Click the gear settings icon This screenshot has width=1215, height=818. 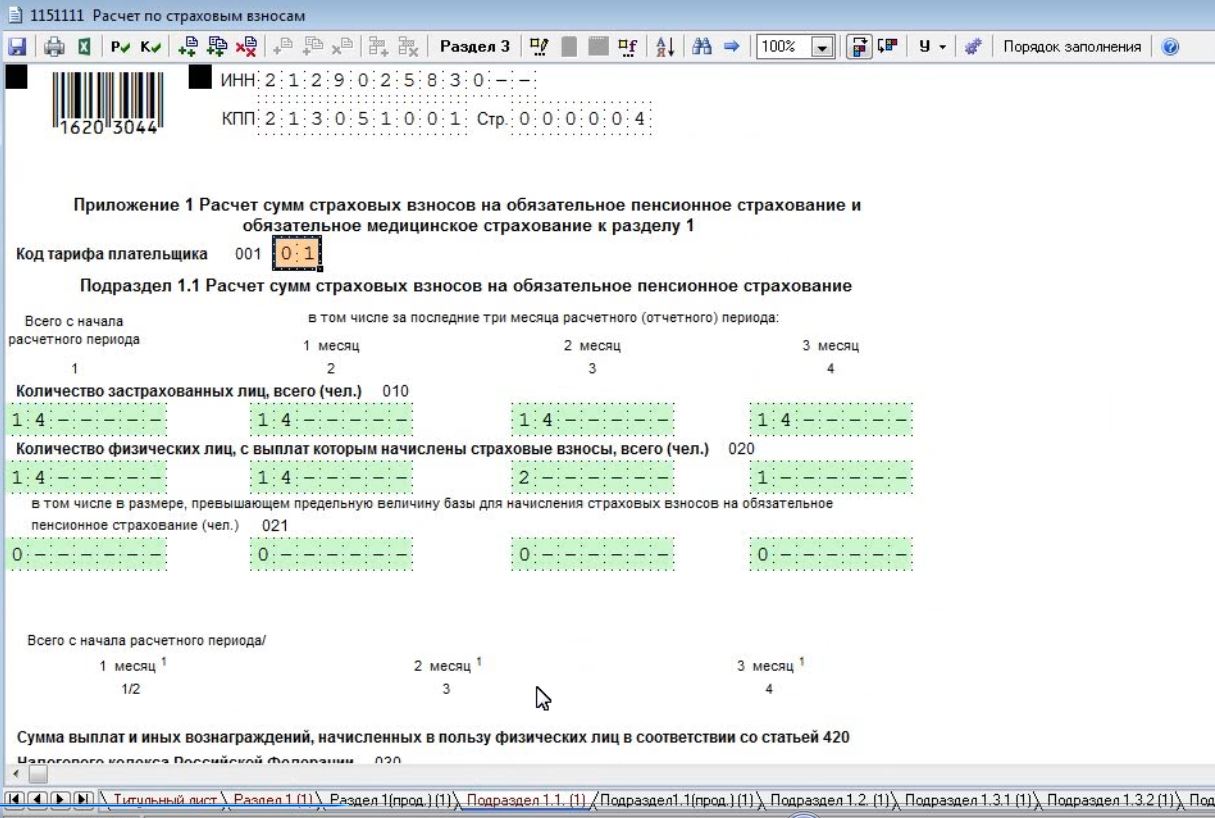pos(972,47)
